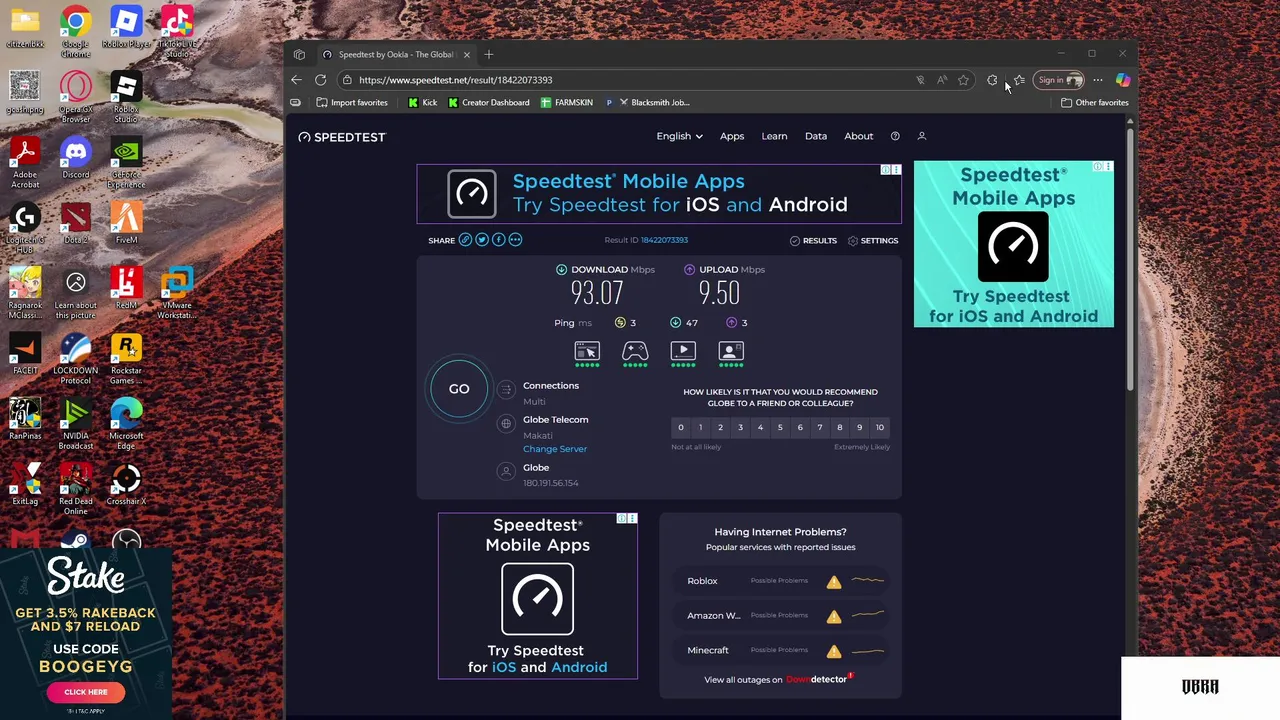Open Kick favorites bookmark

pyautogui.click(x=422, y=103)
